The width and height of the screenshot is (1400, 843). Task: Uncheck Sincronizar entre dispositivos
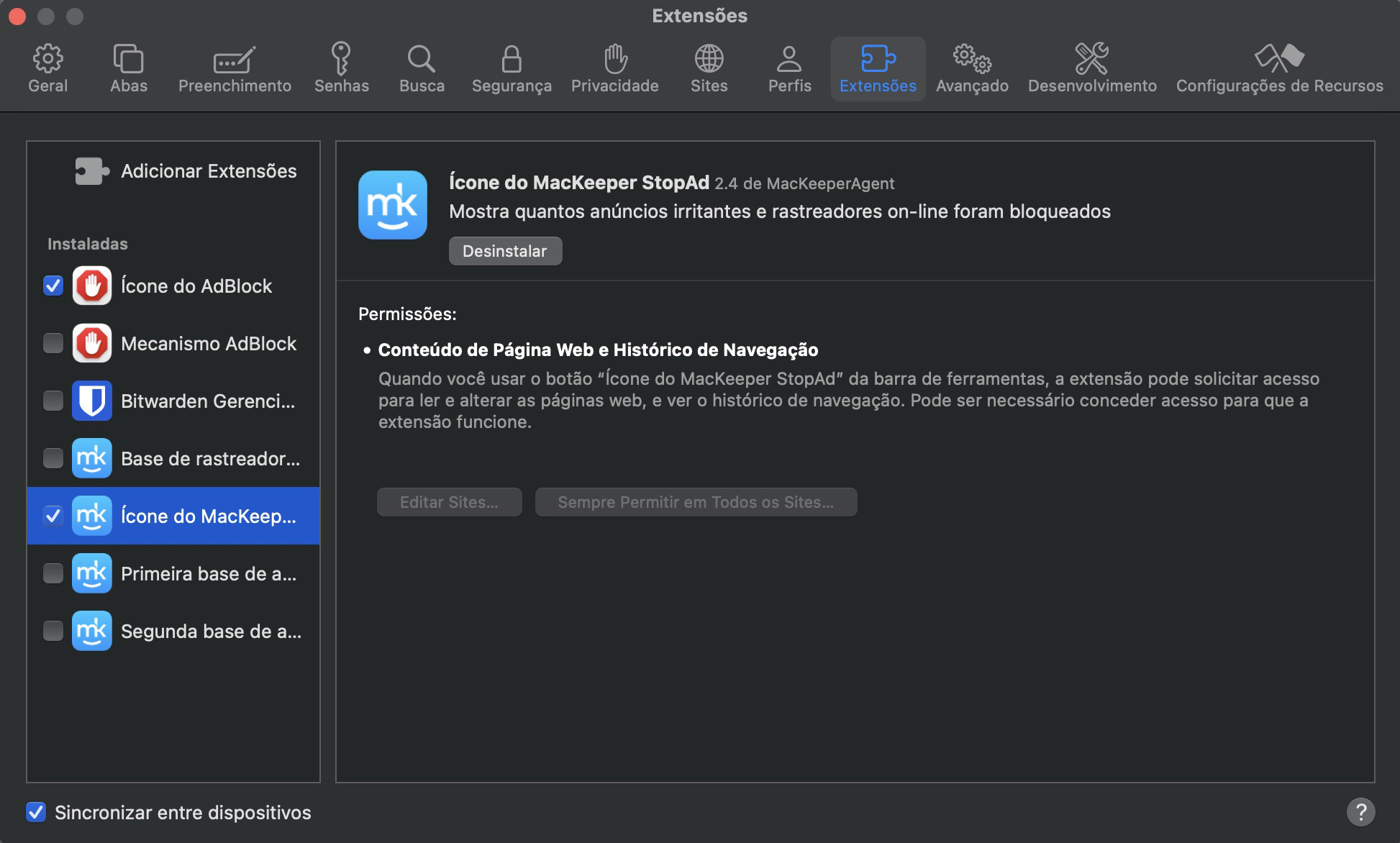coord(35,812)
